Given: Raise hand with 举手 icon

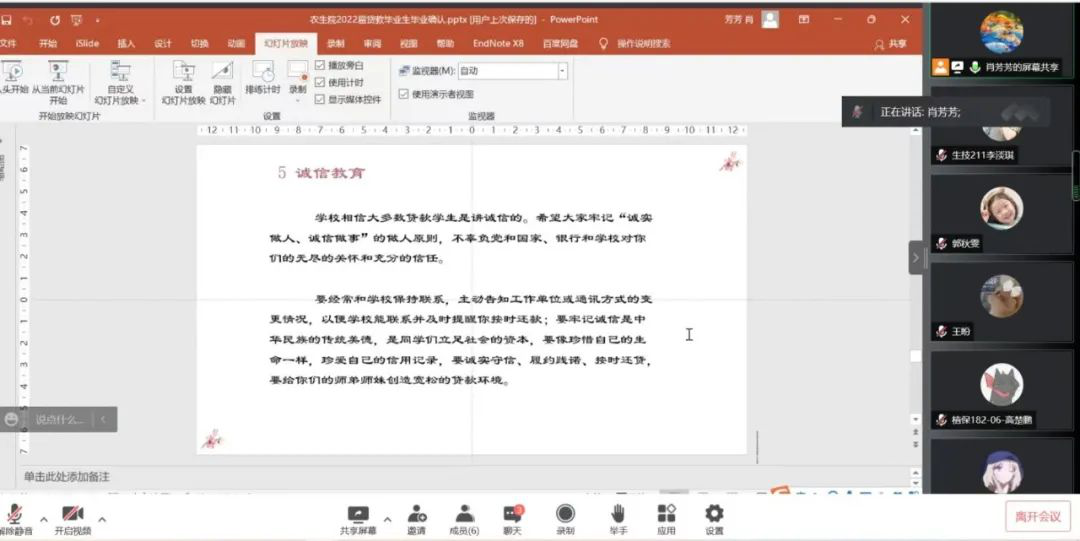Looking at the screenshot, I should pos(618,514).
